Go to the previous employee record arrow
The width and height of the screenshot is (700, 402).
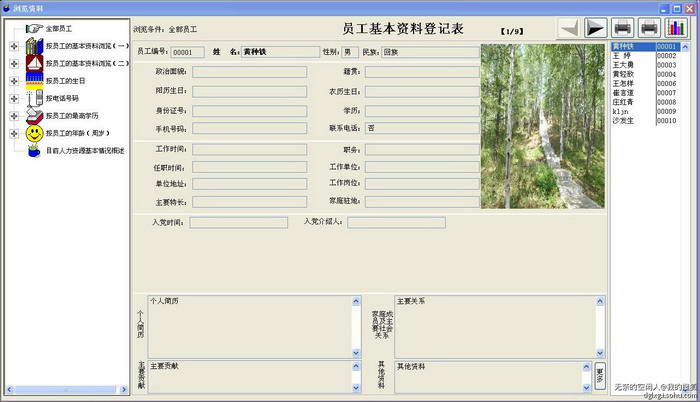click(x=569, y=28)
